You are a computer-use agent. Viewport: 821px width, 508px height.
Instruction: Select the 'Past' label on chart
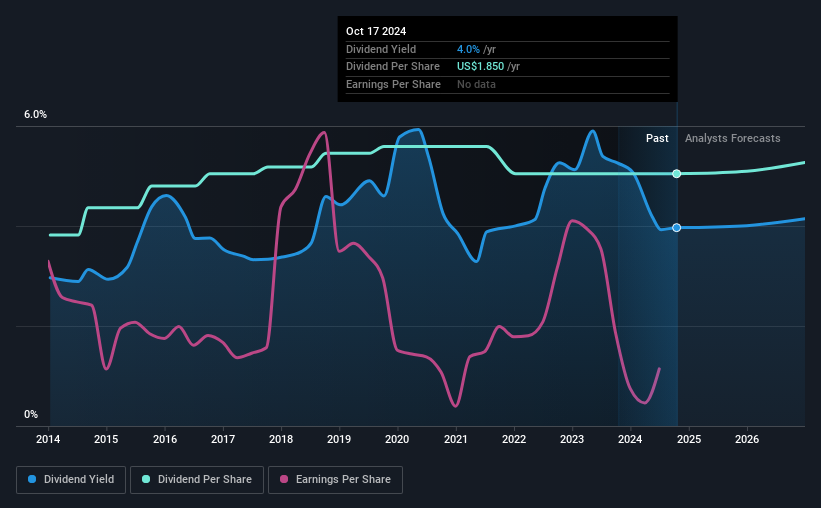click(657, 138)
